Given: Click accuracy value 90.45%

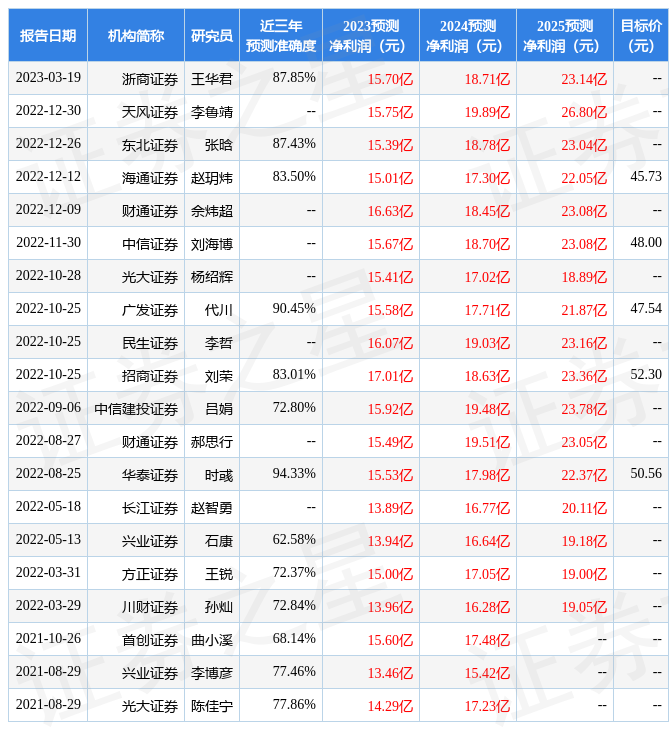Looking at the screenshot, I should [x=294, y=309].
